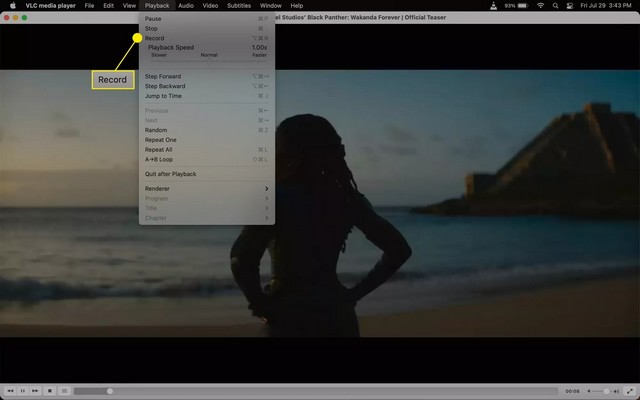Choose Jump to Time menu item
This screenshot has width=640, height=400.
pos(163,96)
